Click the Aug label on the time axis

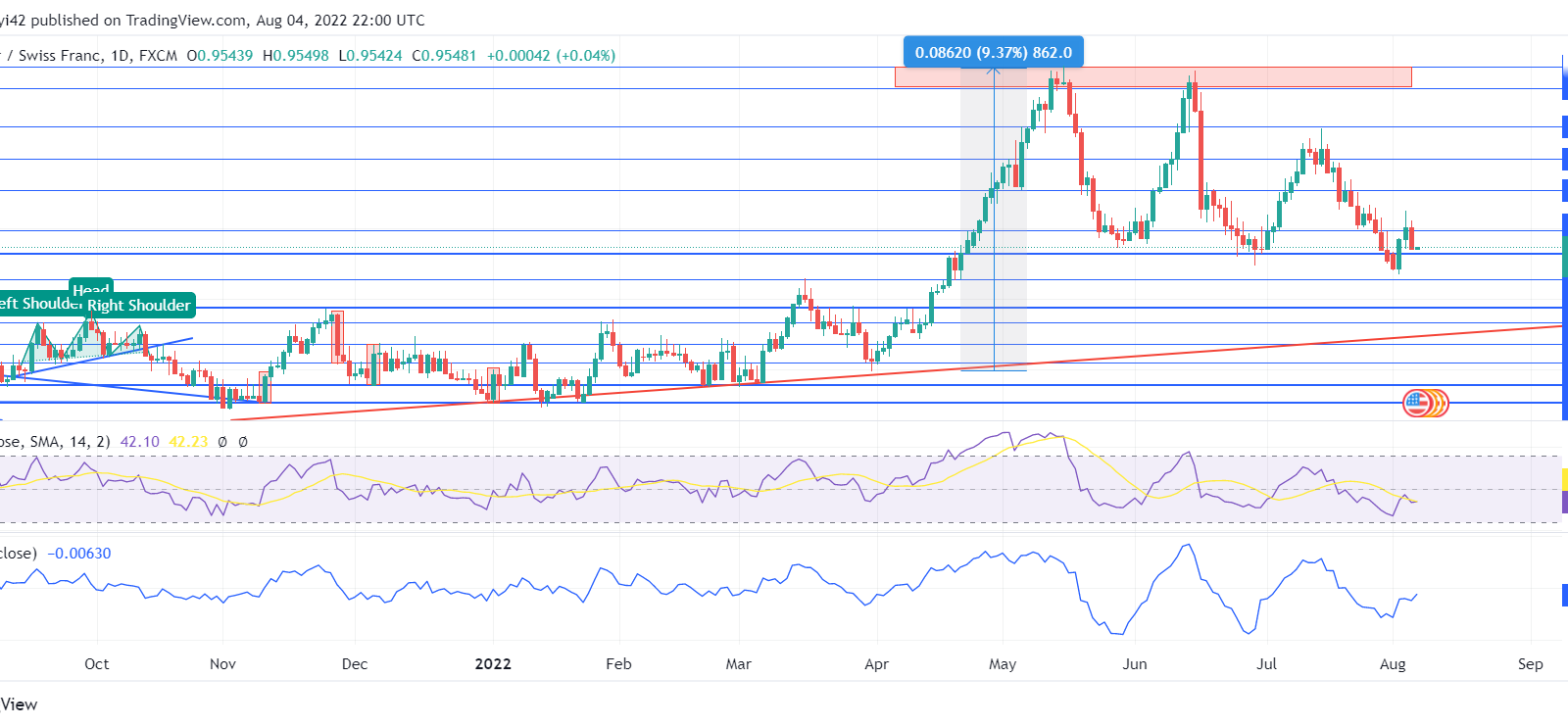tap(1393, 664)
